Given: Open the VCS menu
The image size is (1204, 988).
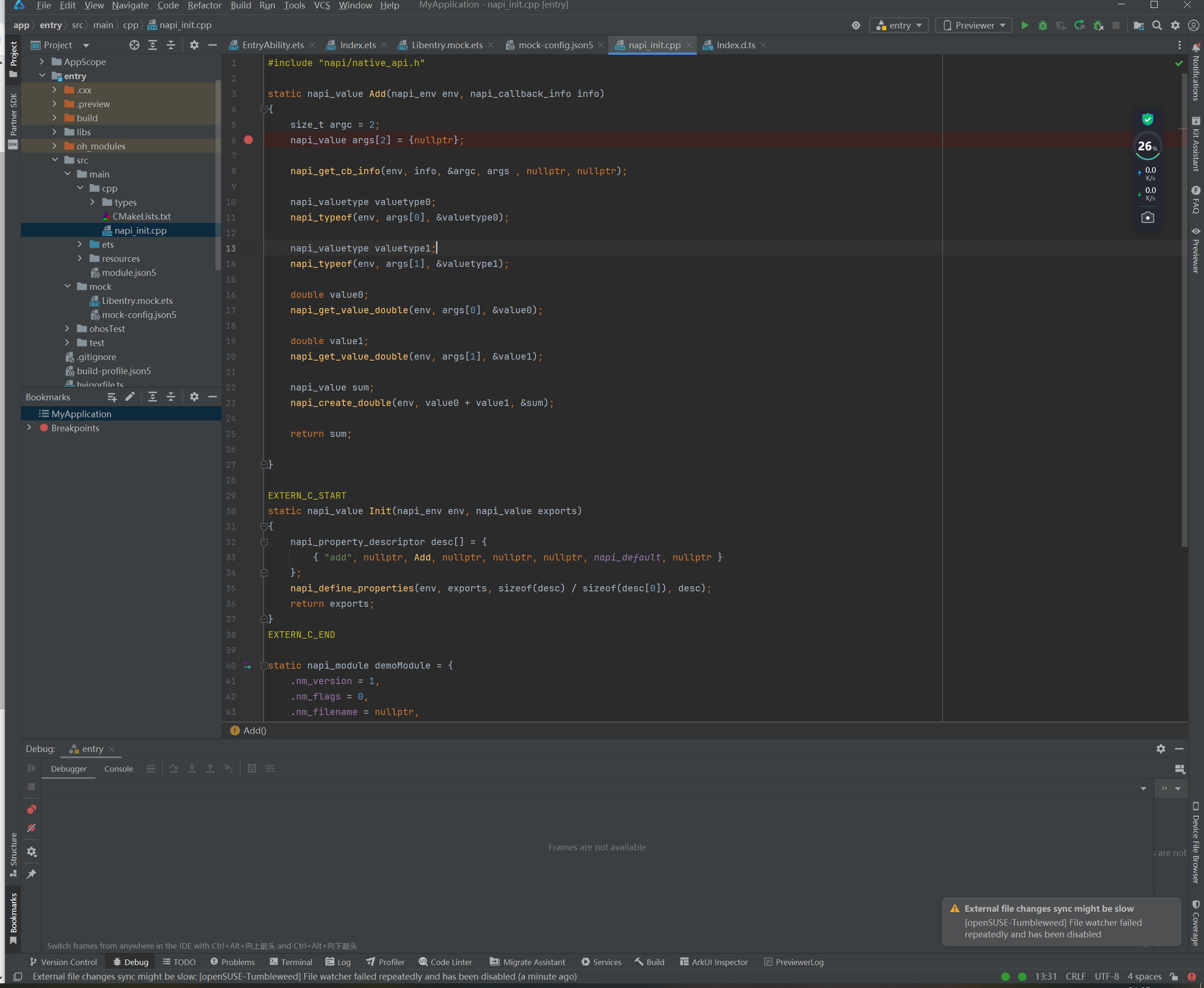Looking at the screenshot, I should point(322,5).
